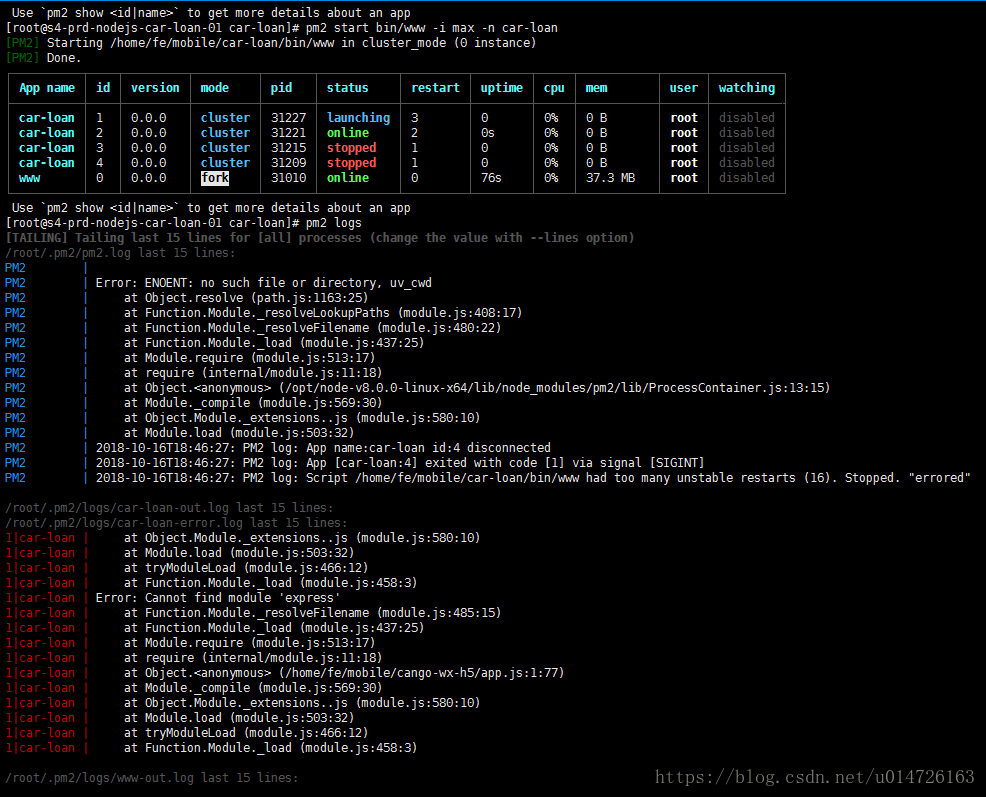Click the 'watching' column header

(x=746, y=88)
